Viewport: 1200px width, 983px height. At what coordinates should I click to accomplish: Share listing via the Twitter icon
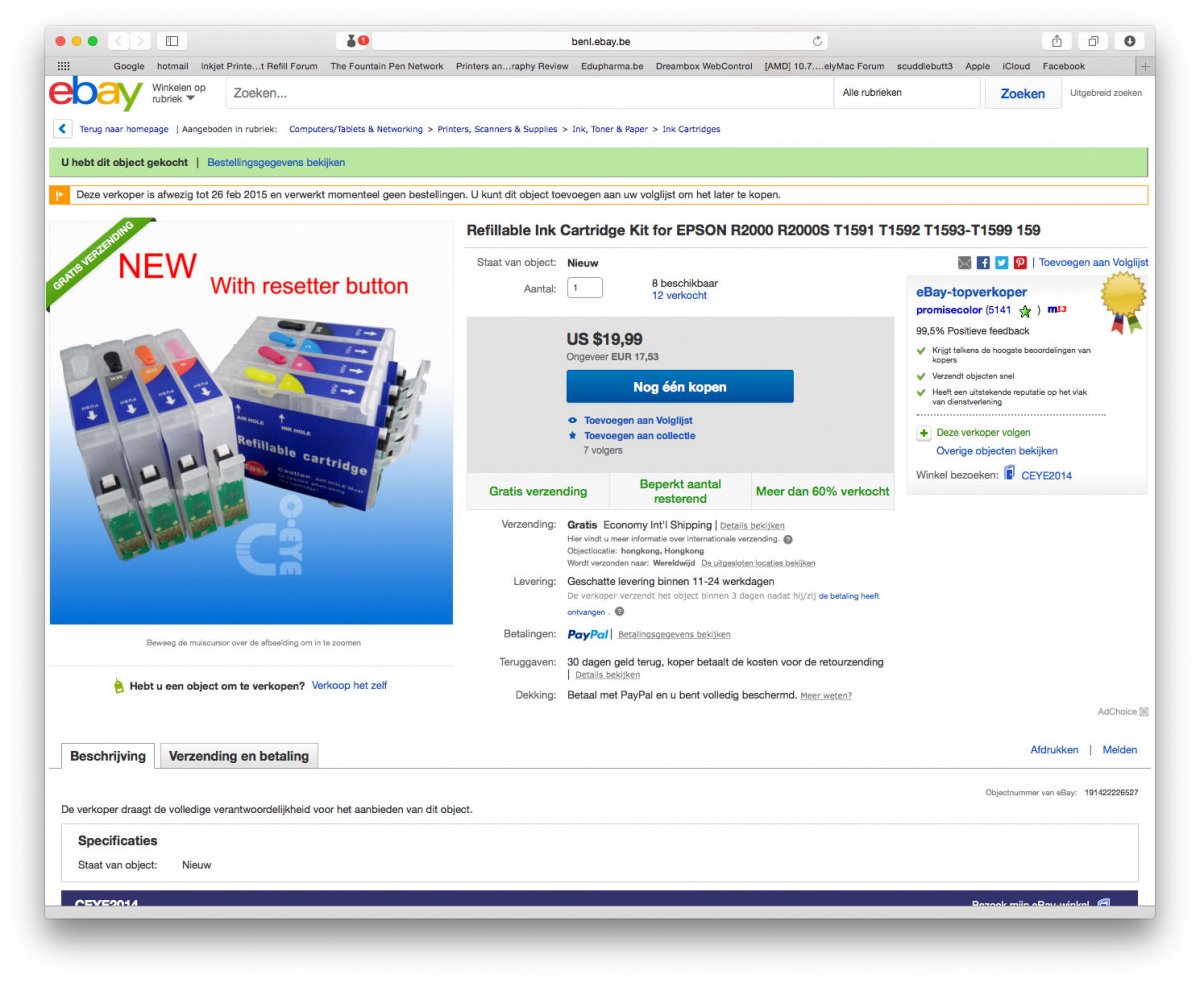[x=1001, y=262]
